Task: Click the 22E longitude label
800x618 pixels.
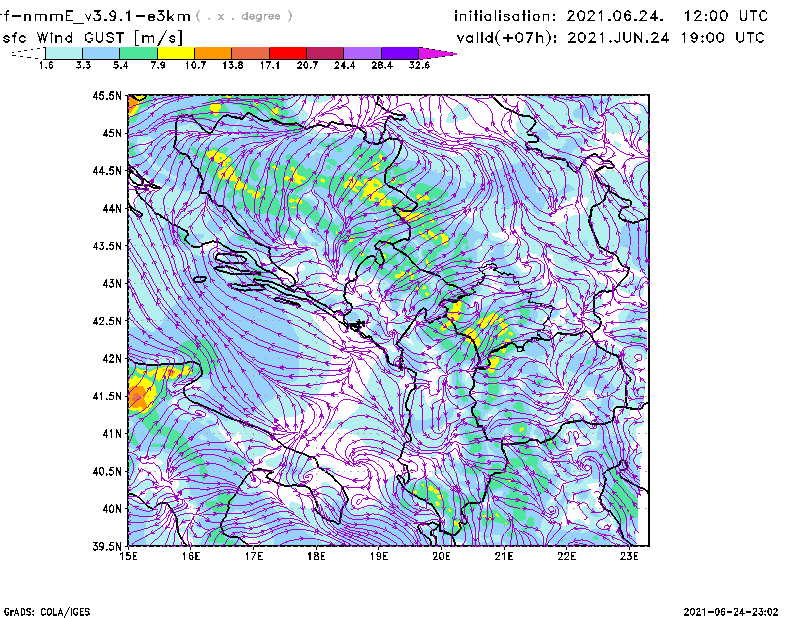Action: pyautogui.click(x=567, y=556)
